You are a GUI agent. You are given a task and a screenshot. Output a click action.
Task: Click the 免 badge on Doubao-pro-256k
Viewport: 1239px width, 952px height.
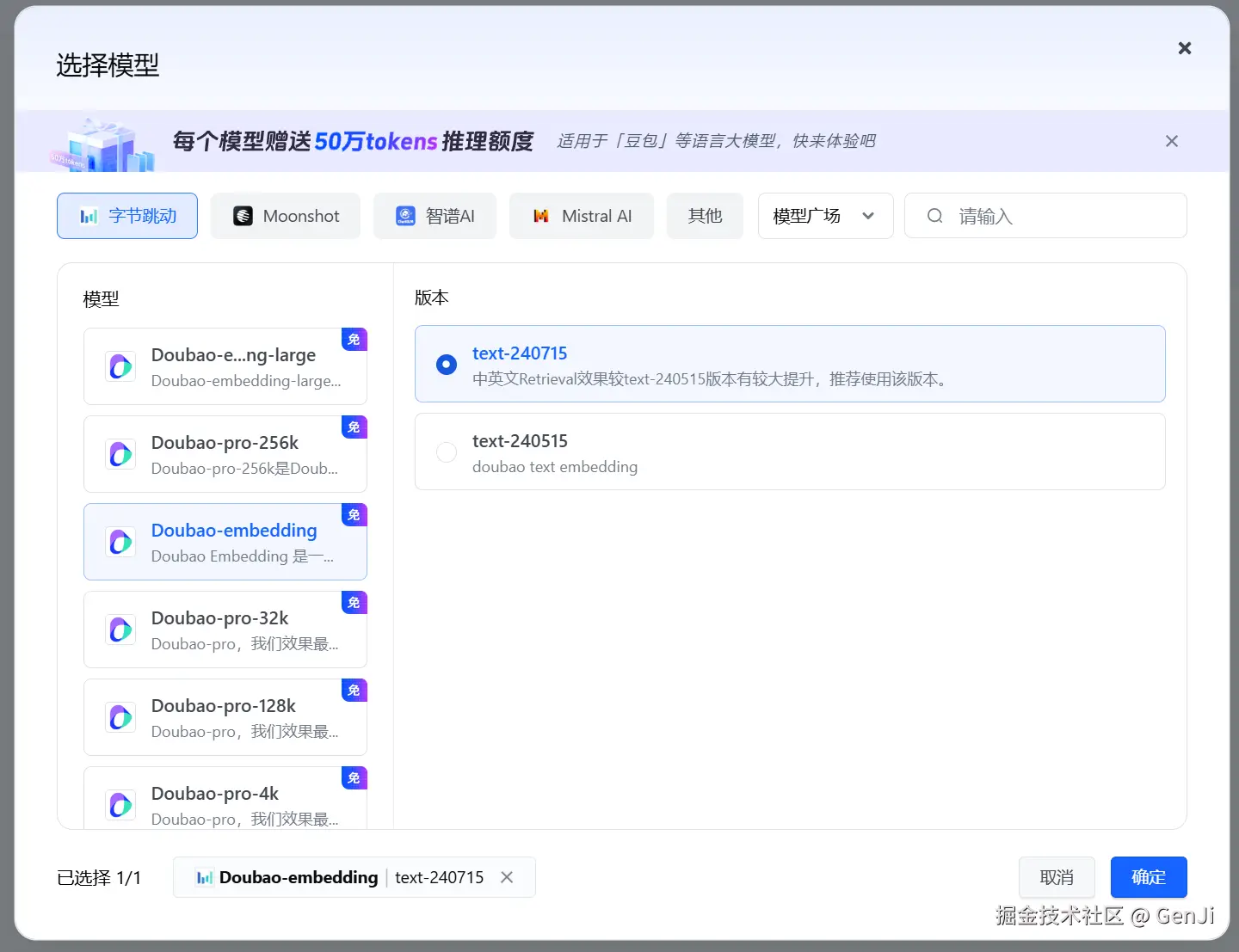[354, 427]
